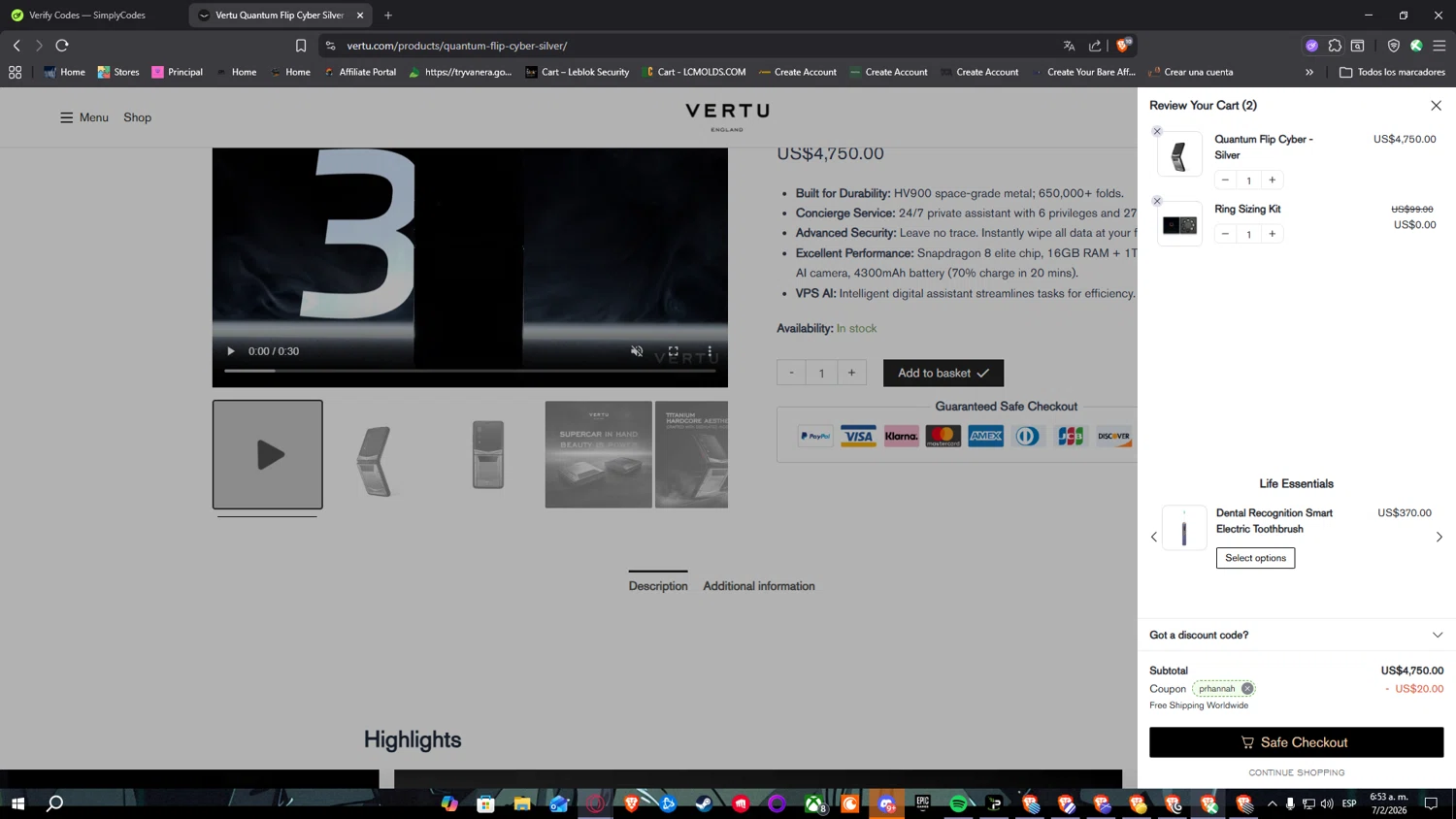Screen dimensions: 1456x819
Task: Open Steam from the taskbar
Action: coord(704,803)
